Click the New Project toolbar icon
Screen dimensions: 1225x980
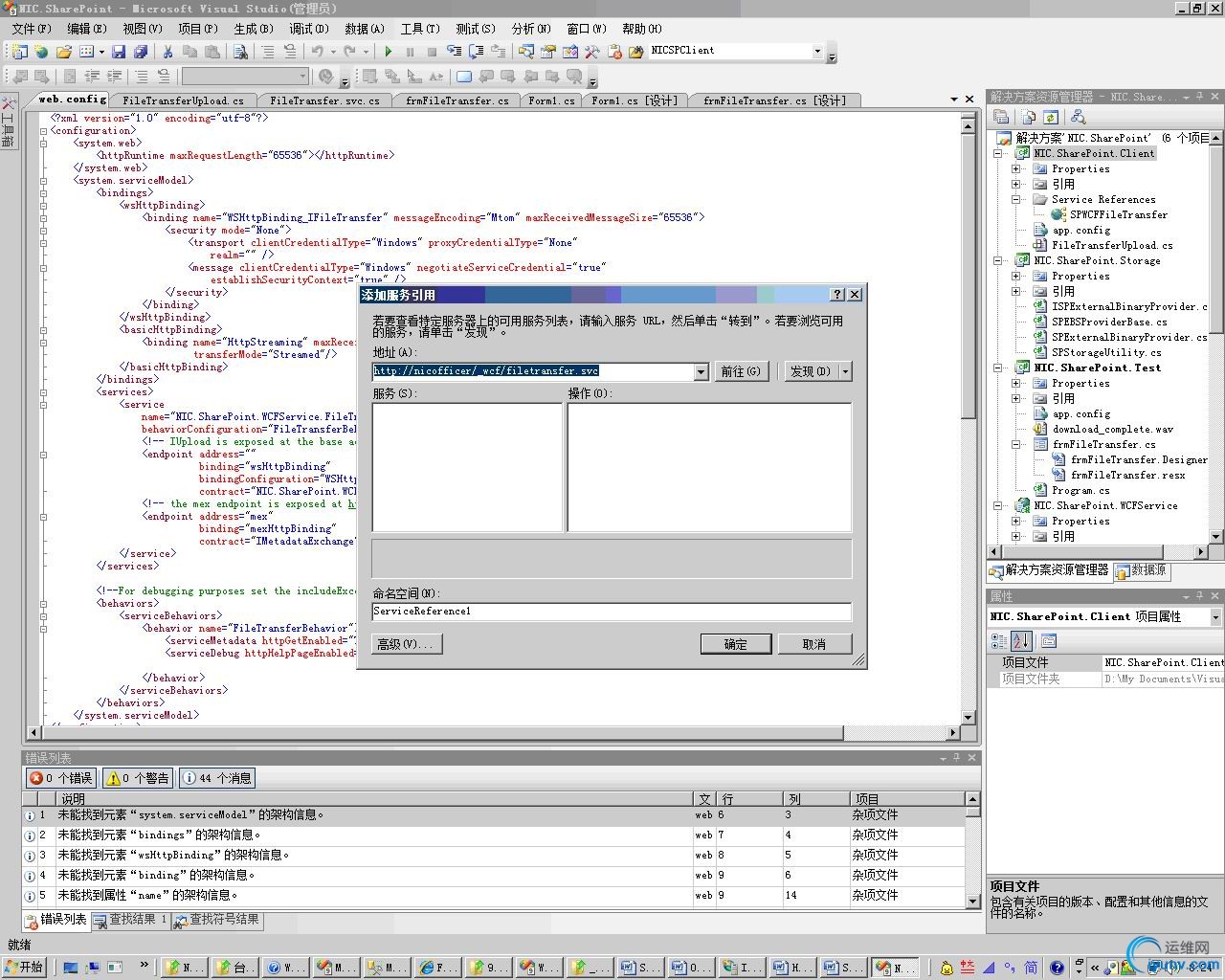click(x=19, y=51)
